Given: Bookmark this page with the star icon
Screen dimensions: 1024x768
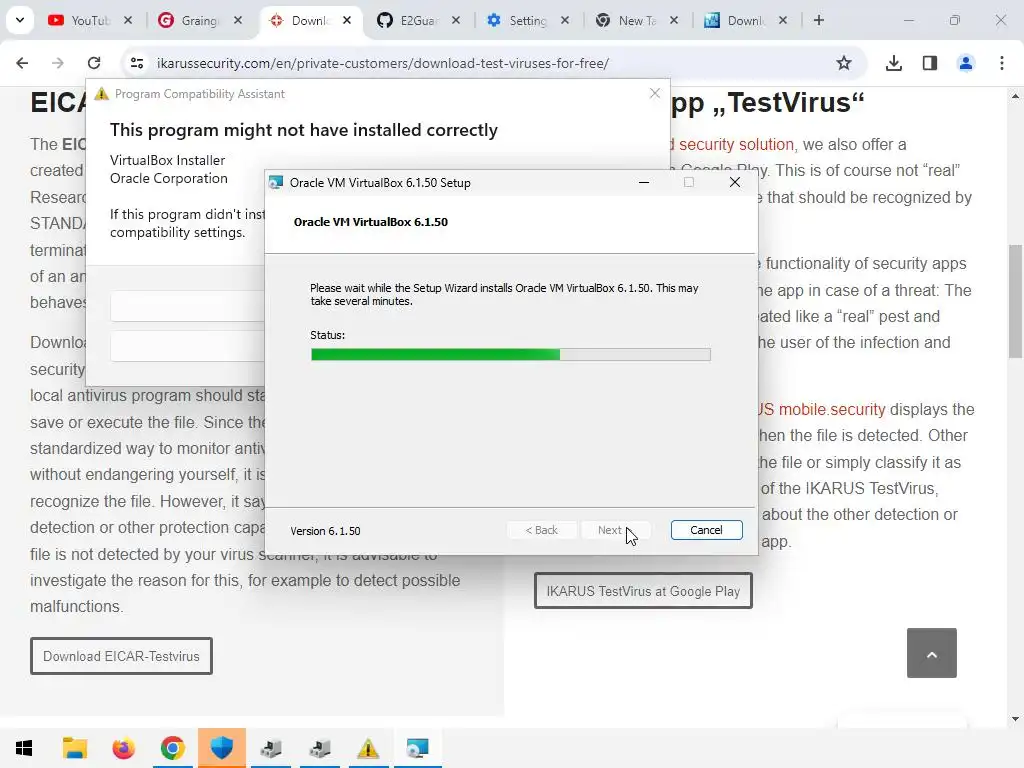Looking at the screenshot, I should point(844,63).
